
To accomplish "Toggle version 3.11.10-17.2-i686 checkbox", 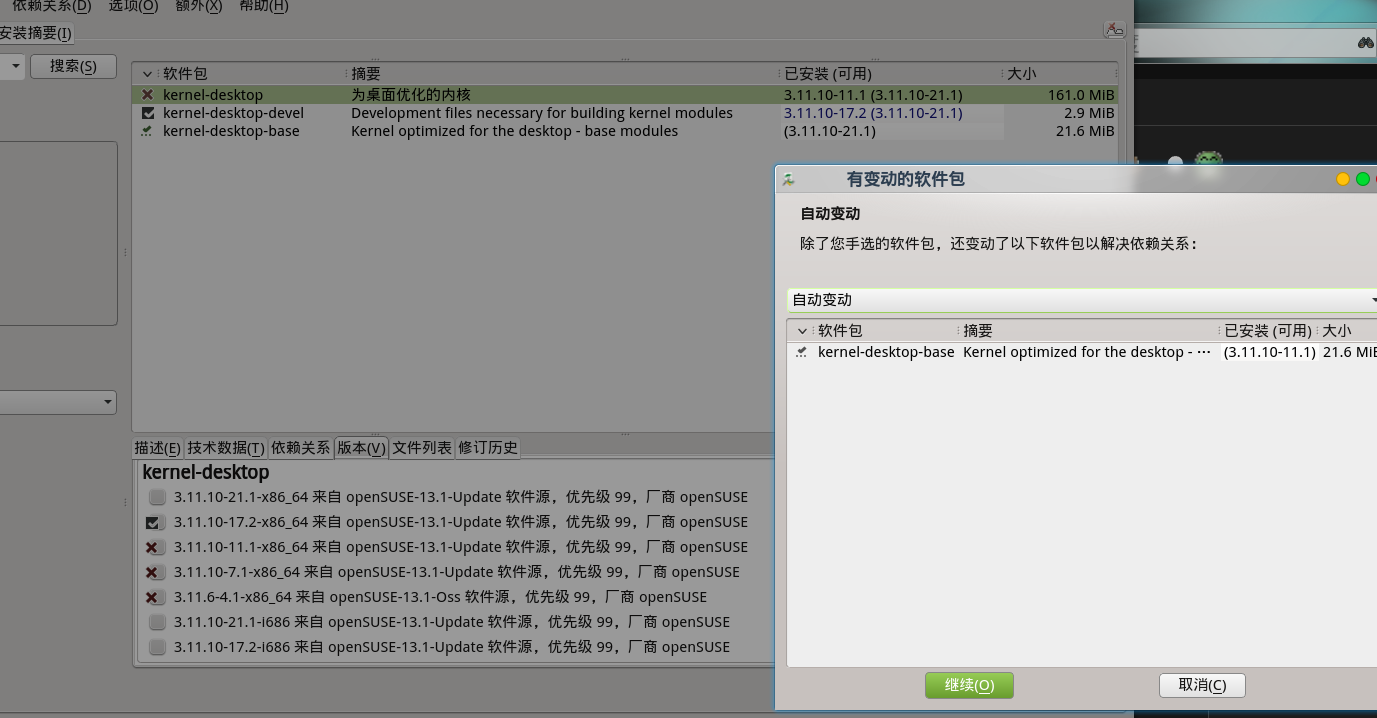I will click(157, 647).
